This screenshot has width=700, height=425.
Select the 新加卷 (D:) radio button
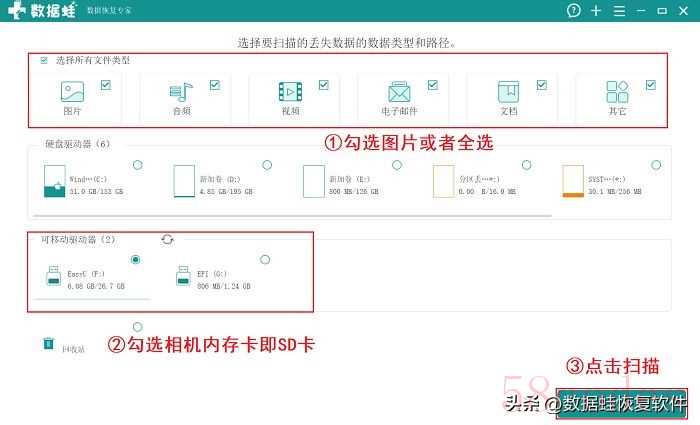tap(267, 165)
